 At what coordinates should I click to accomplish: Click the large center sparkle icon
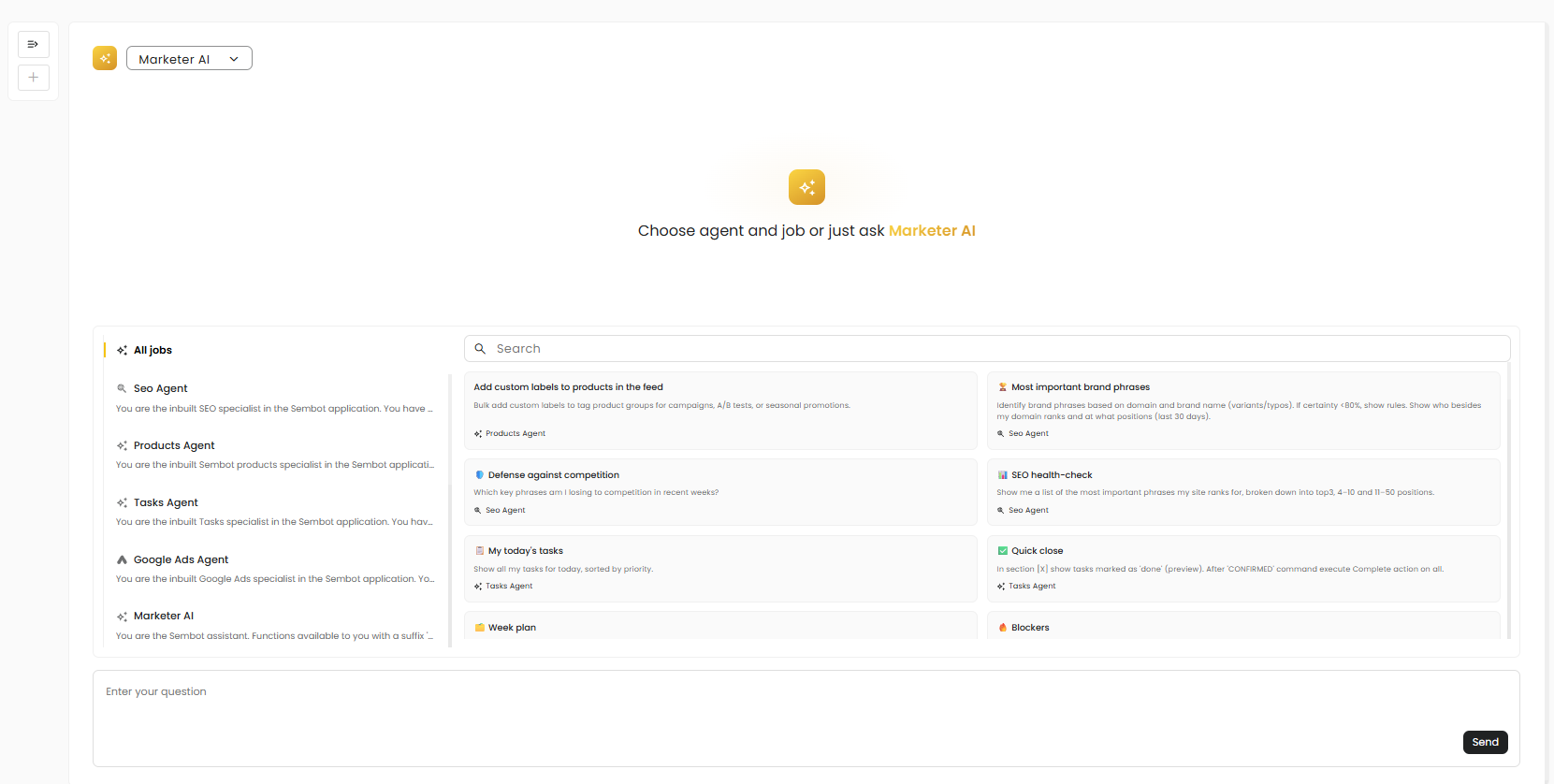(806, 187)
